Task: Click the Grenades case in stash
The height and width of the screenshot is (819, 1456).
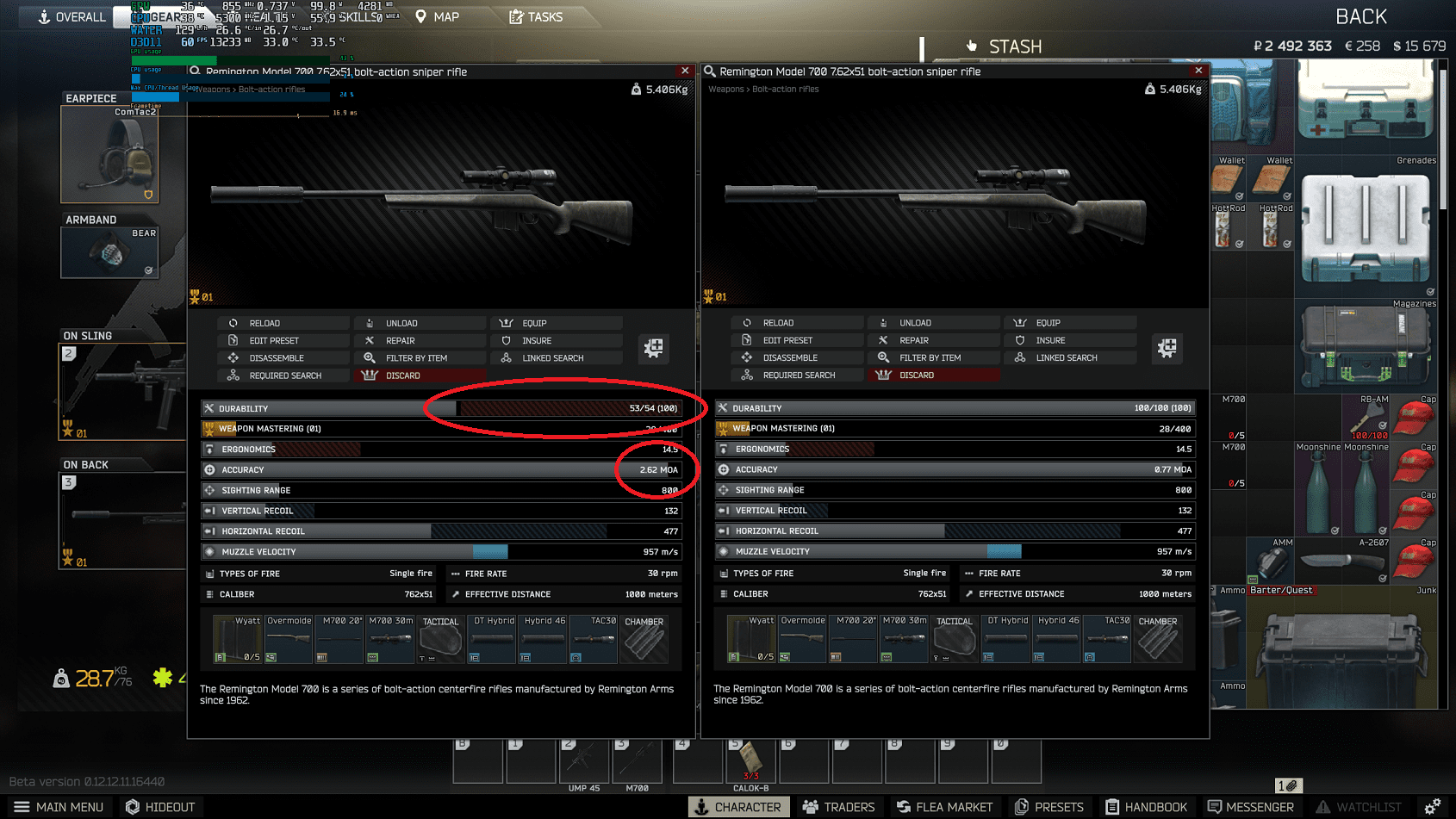Action: click(1366, 227)
